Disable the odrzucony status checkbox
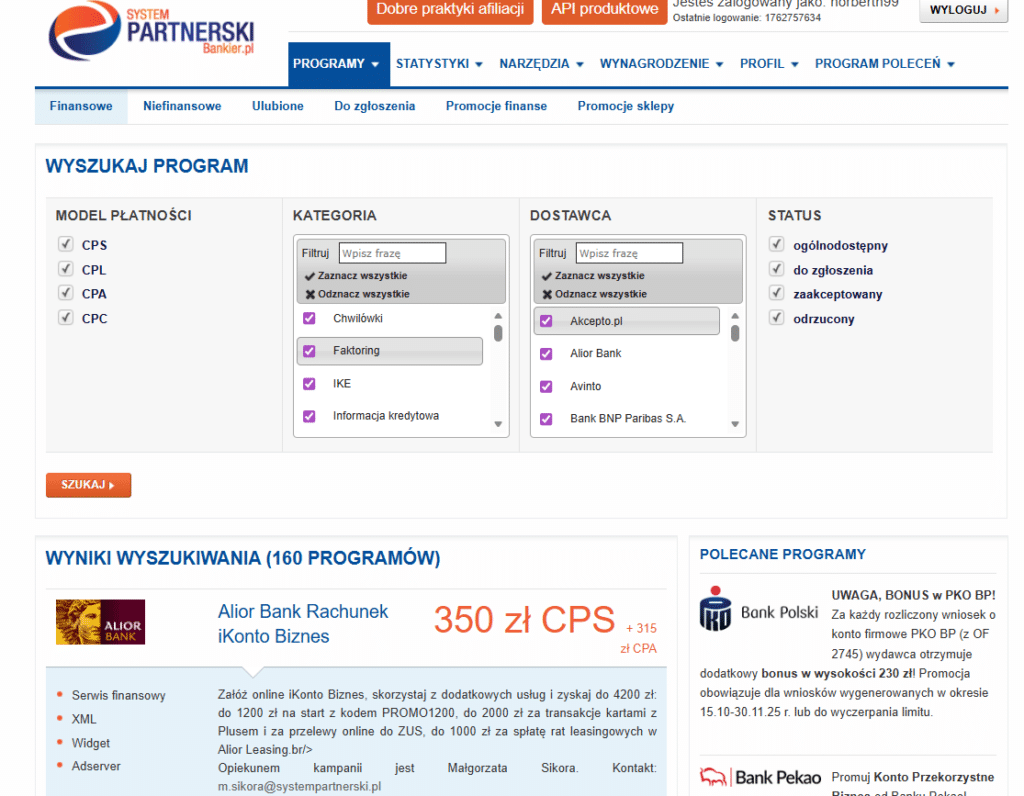Screen dimensions: 1024x796 coord(776,318)
